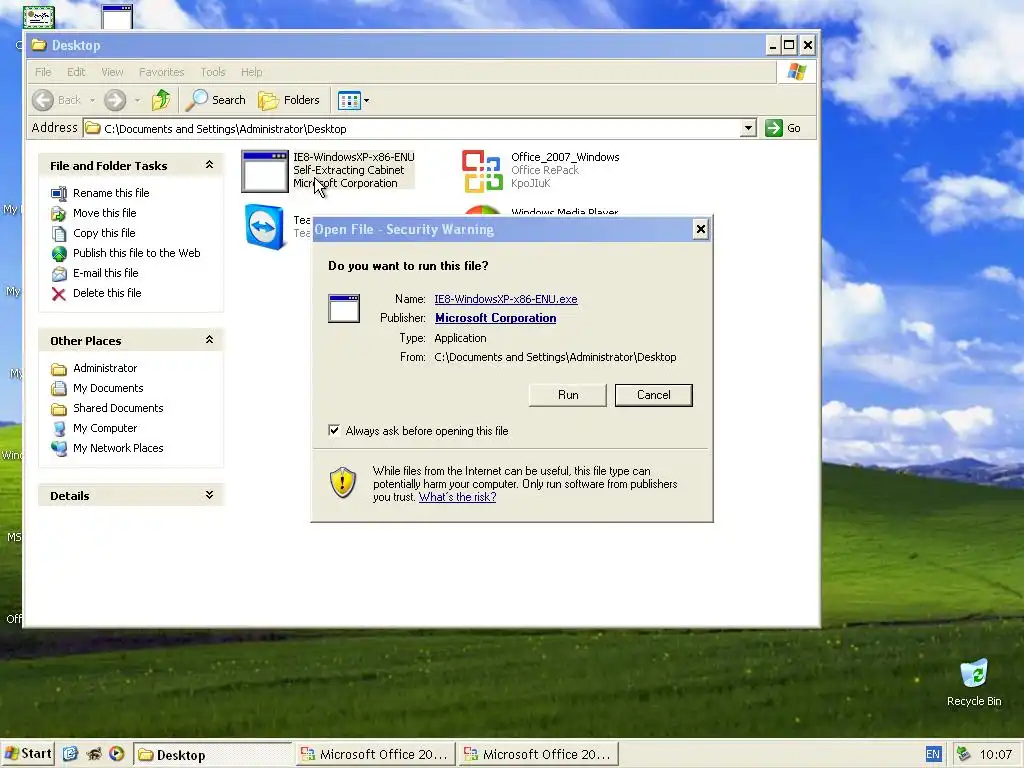This screenshot has width=1024, height=768.
Task: Open the View menu
Action: tap(112, 72)
